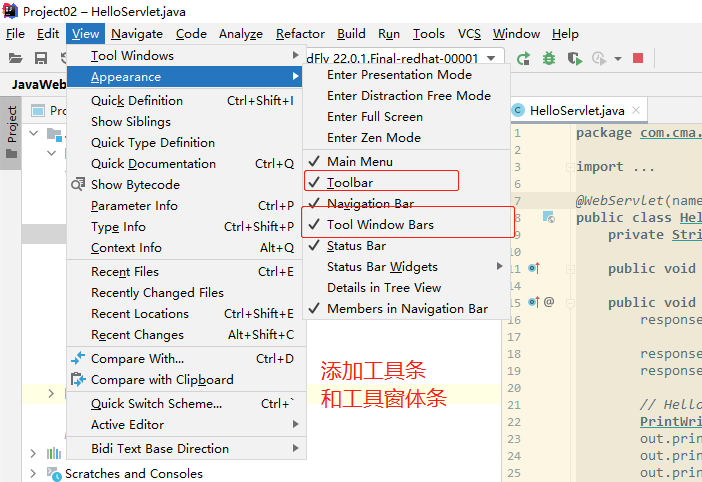Click the folder icon under the Project sidebar label

click(x=12, y=154)
